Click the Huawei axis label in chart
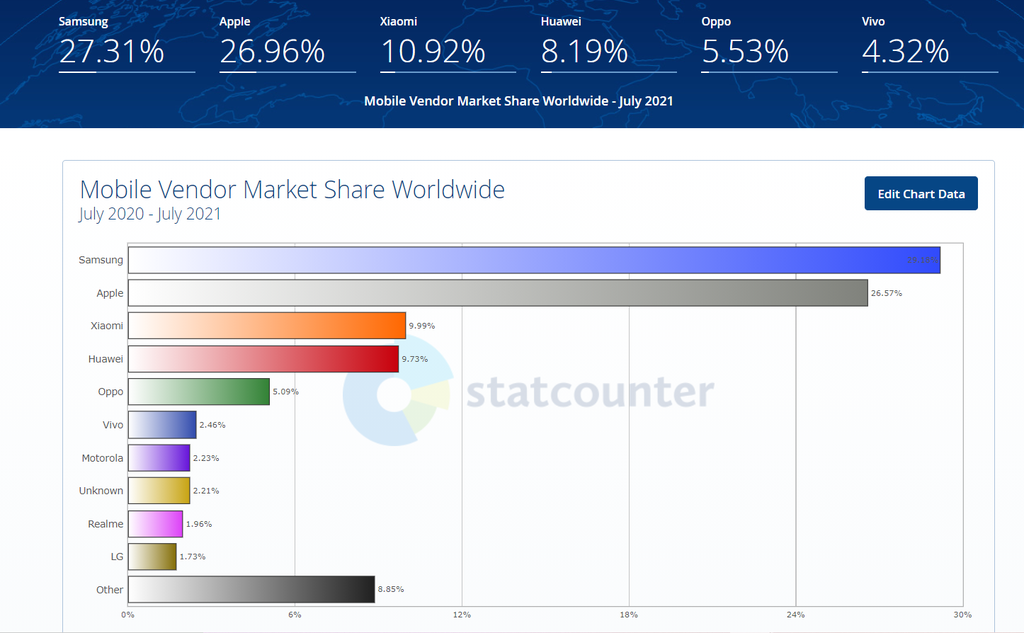 click(x=105, y=359)
